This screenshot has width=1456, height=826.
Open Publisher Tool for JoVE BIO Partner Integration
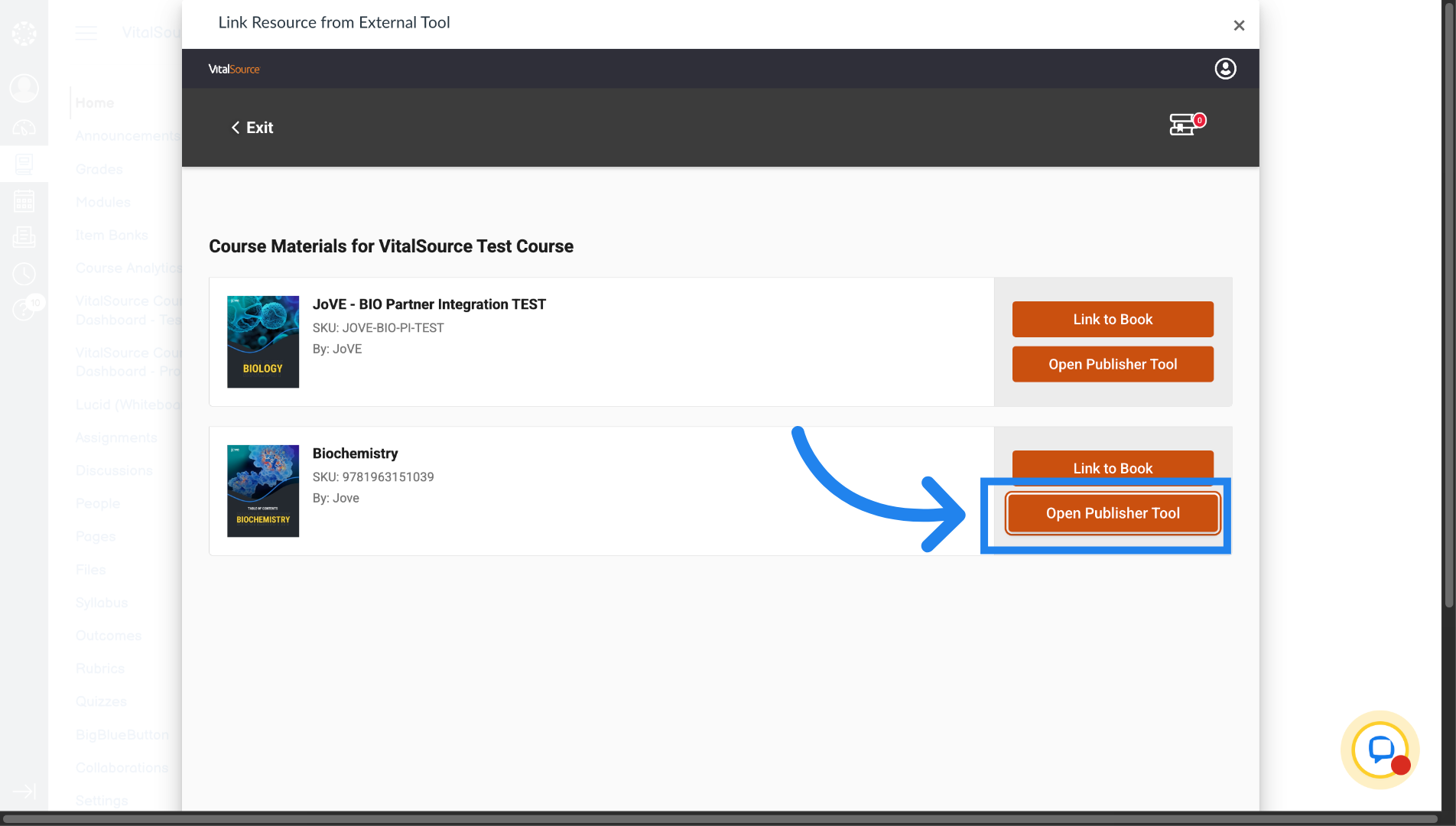[x=1113, y=364]
